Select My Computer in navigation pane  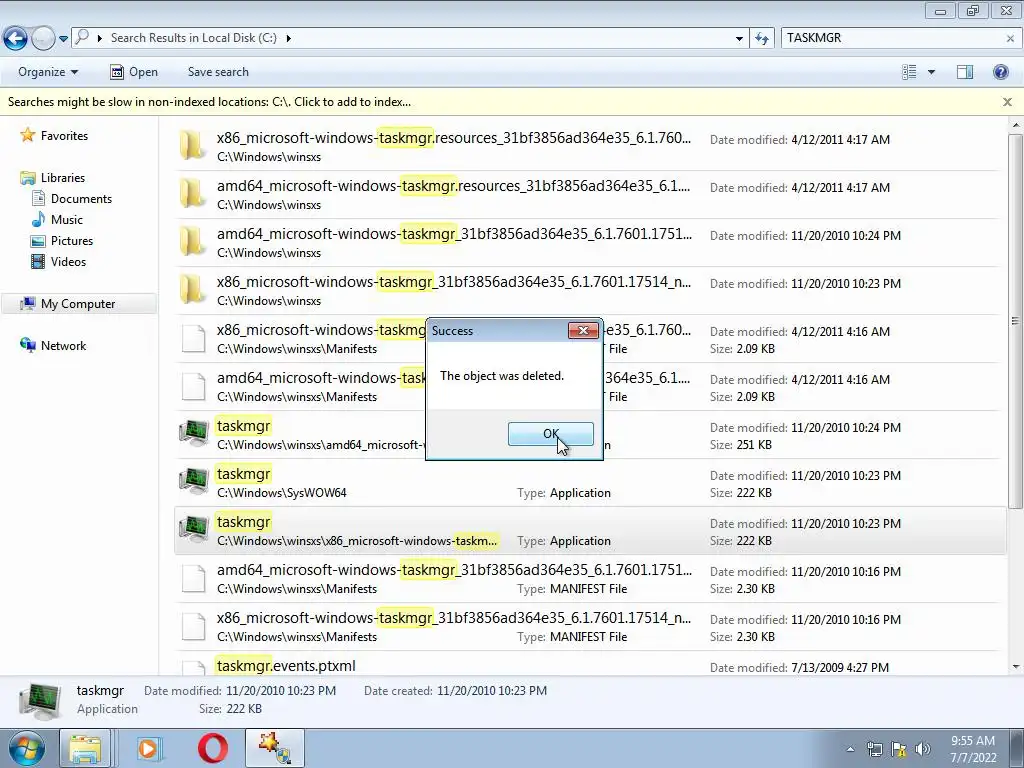click(78, 304)
